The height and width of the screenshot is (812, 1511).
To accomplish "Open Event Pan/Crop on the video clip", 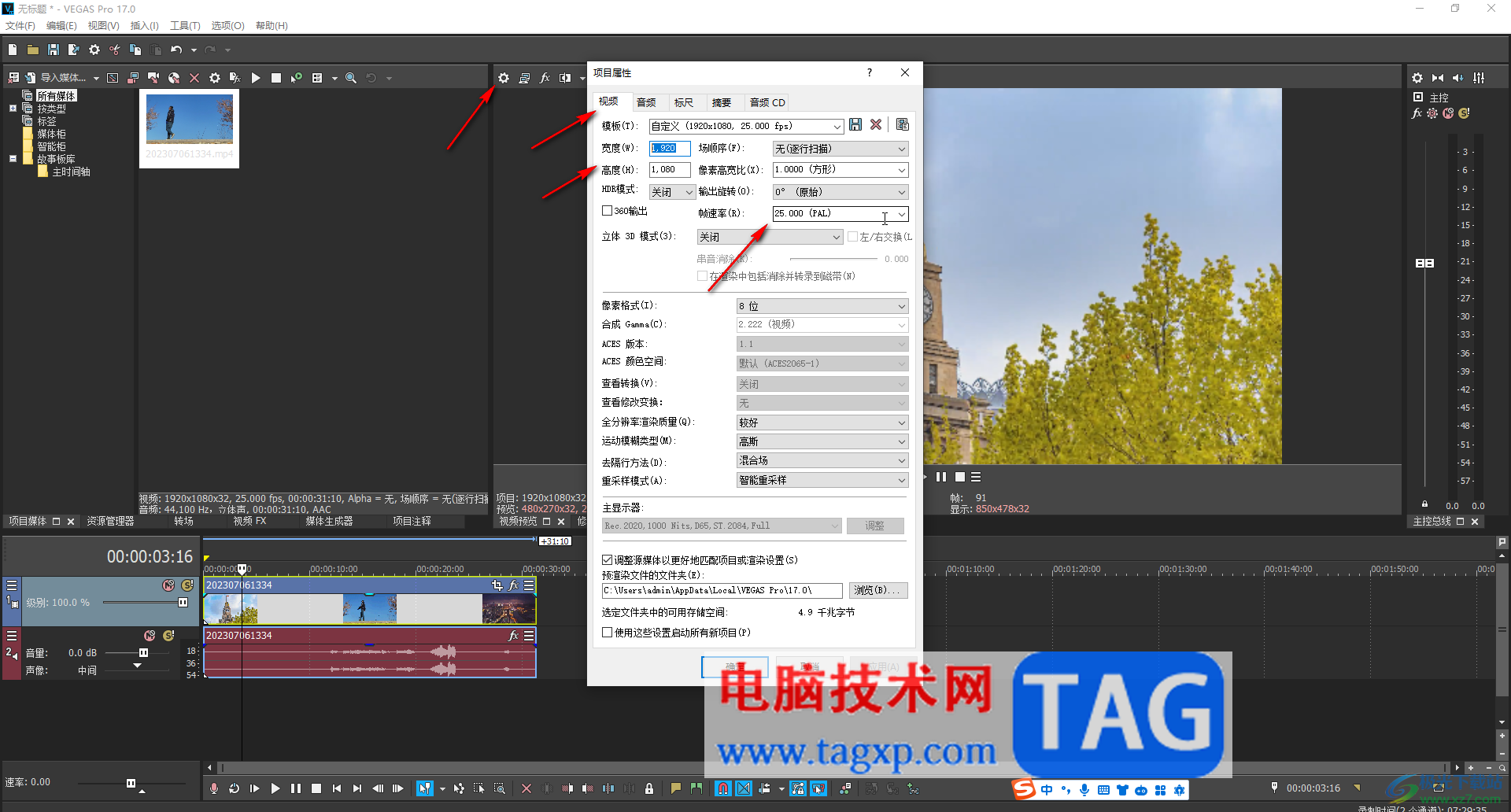I will [x=497, y=585].
